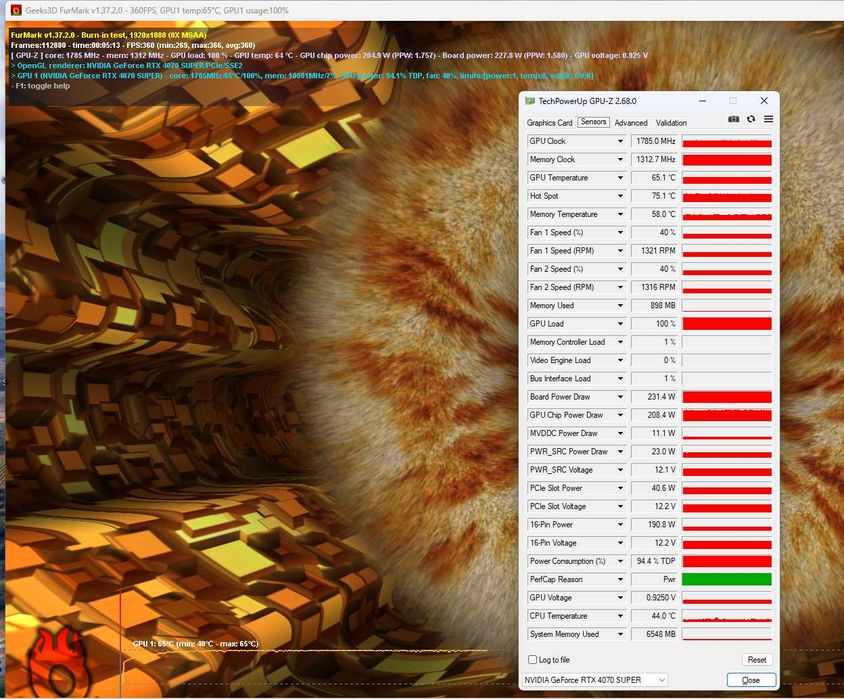This screenshot has height=699, width=844.
Task: Click the FurMark title bar icon
Action: coord(16,10)
